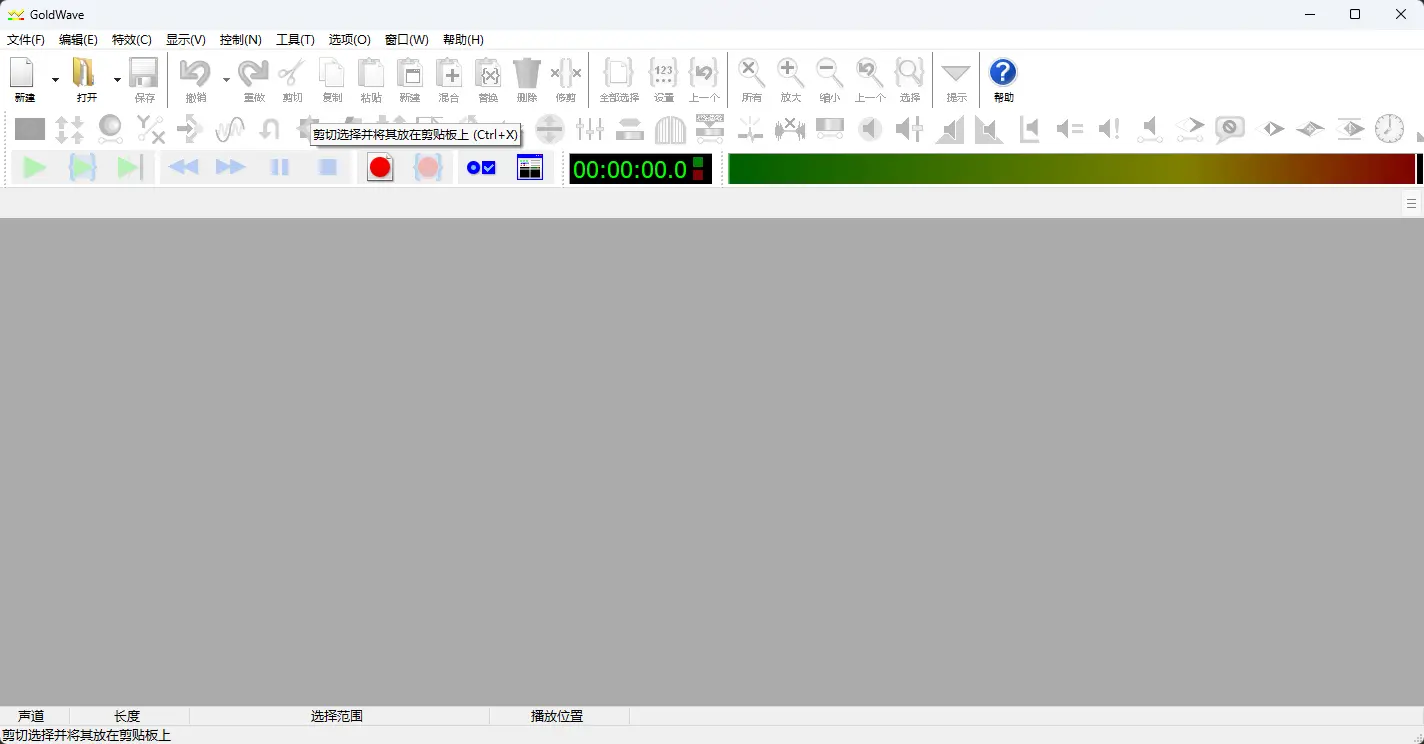The width and height of the screenshot is (1424, 744).
Task: Click the 00:00:00.0 time display
Action: [x=640, y=169]
